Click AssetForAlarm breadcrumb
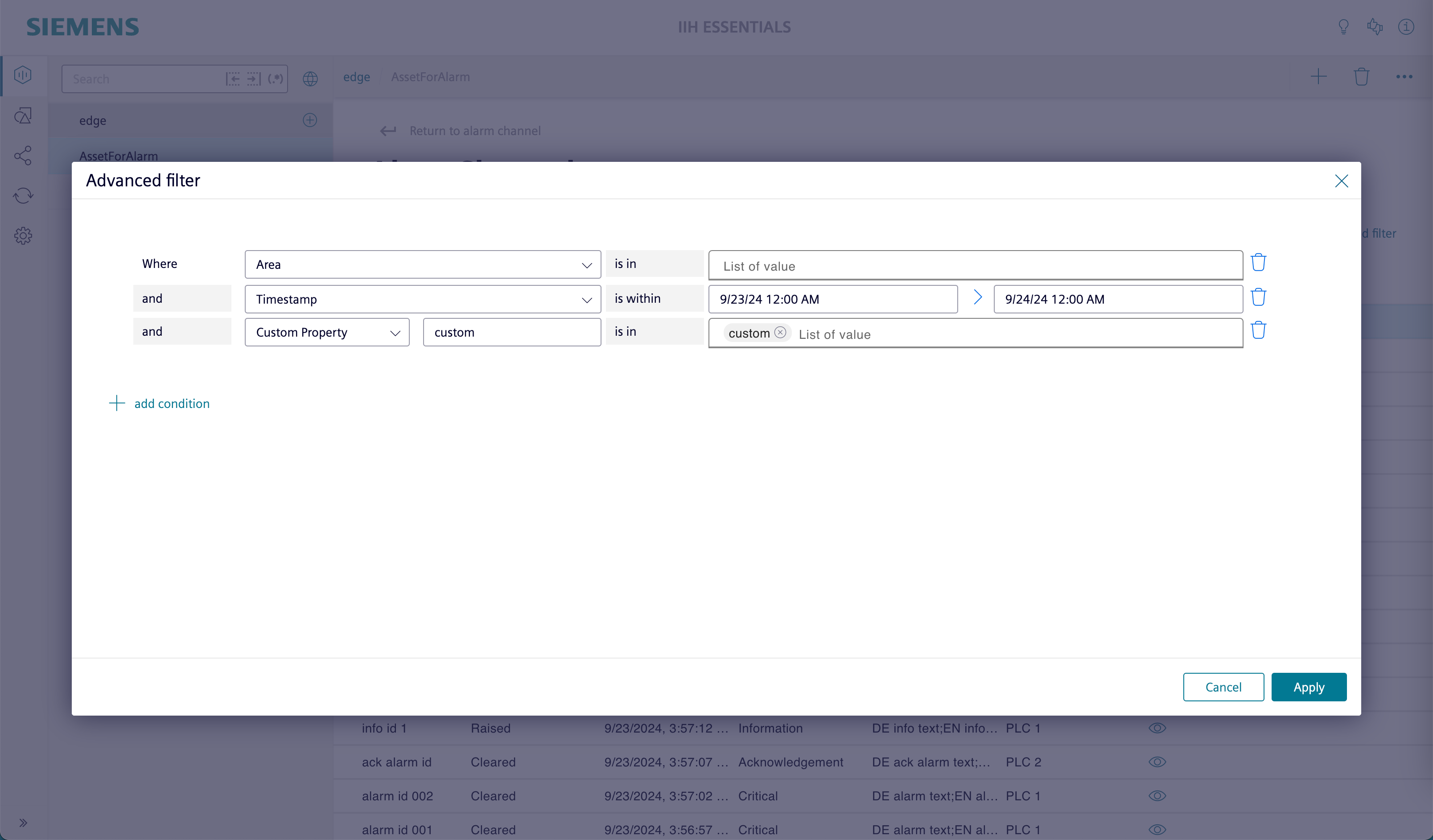1433x840 pixels. (430, 77)
